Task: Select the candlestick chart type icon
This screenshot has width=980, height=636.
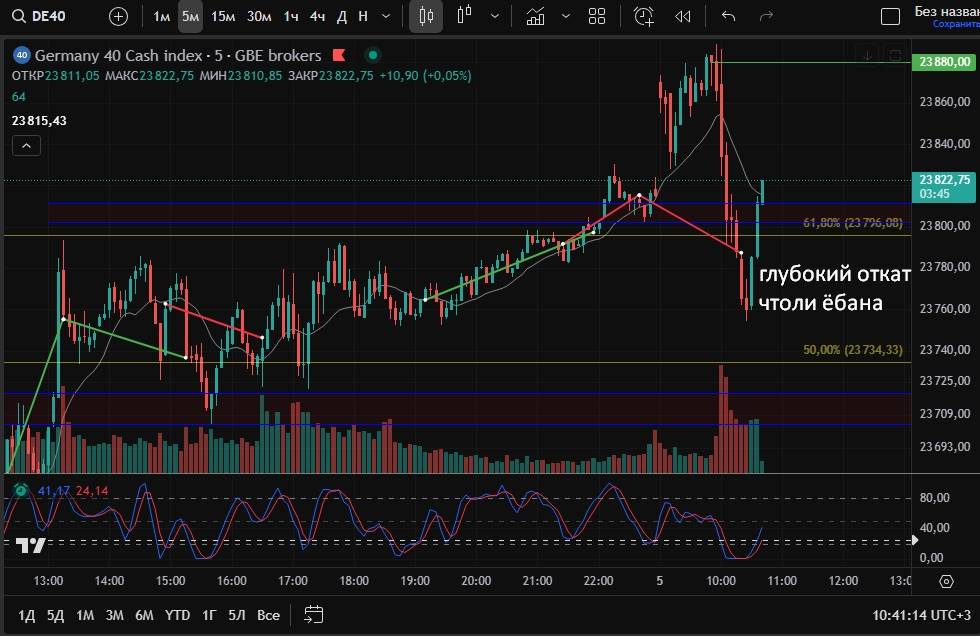Action: [427, 16]
